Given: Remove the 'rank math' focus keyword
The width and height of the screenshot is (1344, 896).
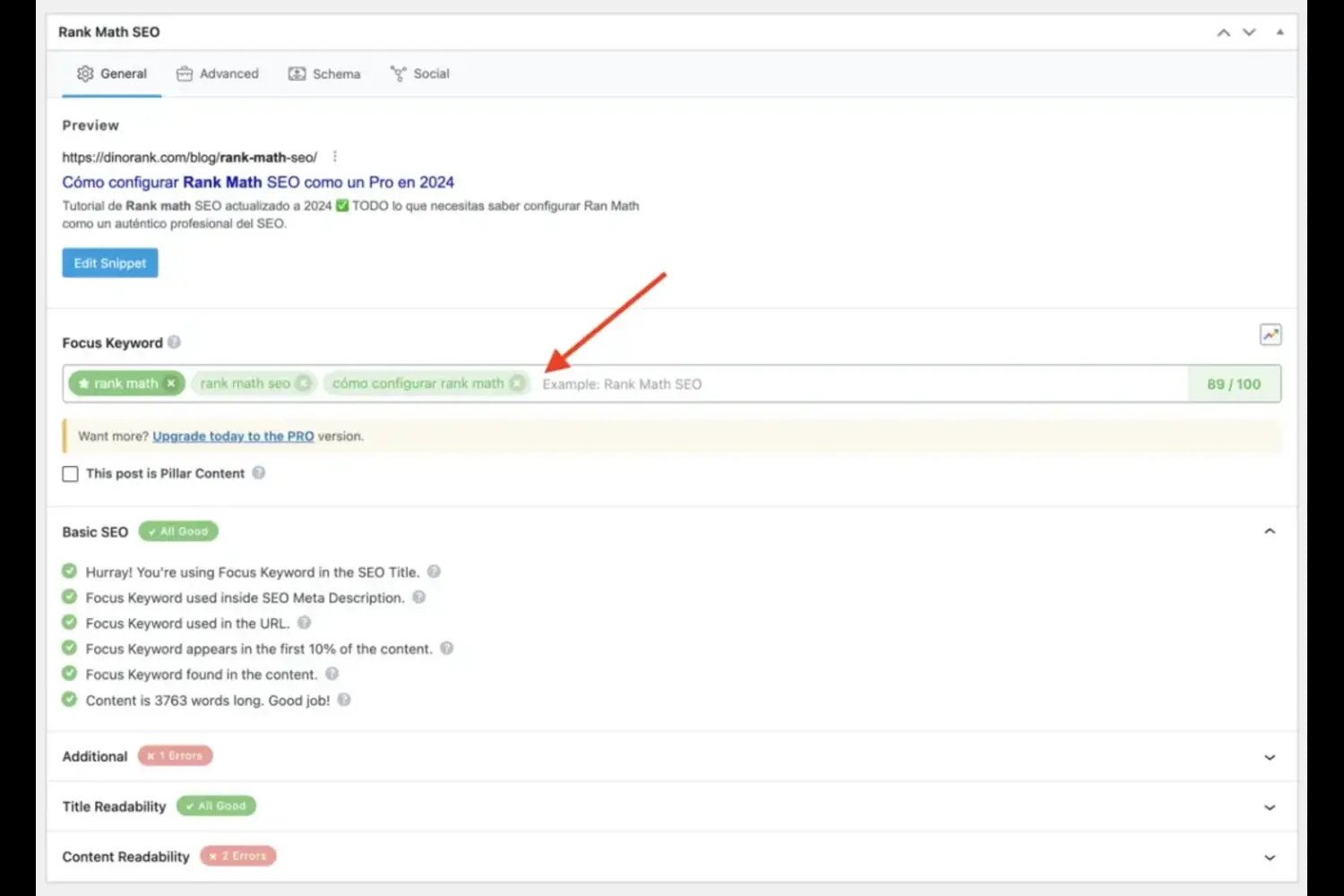Looking at the screenshot, I should [x=171, y=383].
